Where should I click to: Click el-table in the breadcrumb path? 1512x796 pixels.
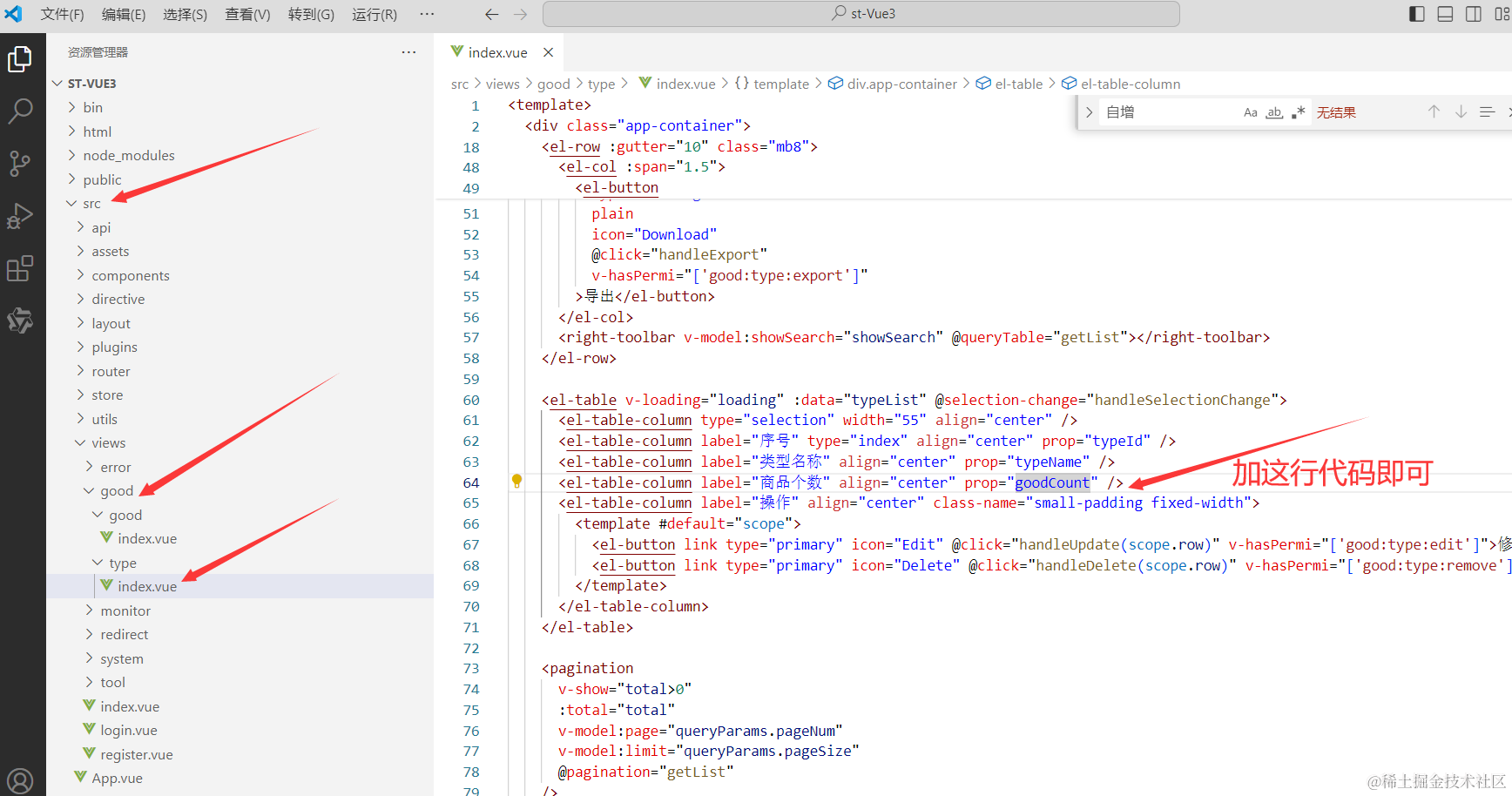(1018, 84)
